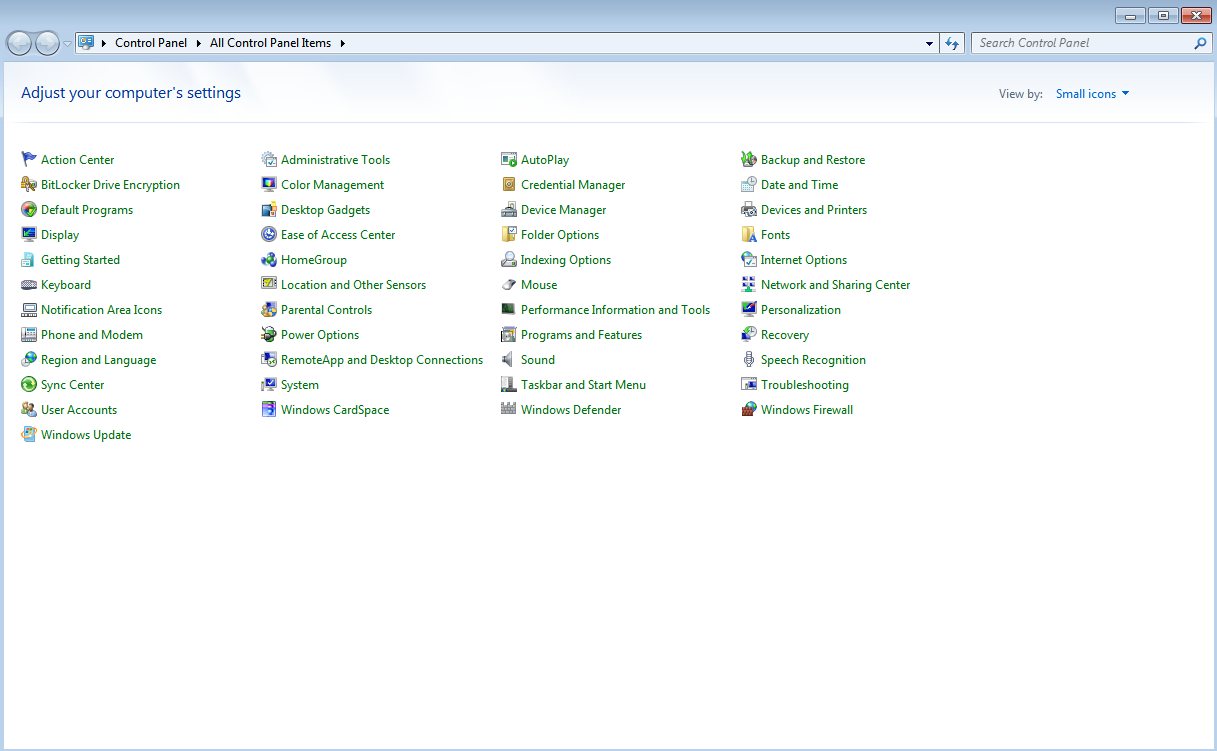Open the Getting Started link
The image size is (1217, 751).
[x=80, y=259]
